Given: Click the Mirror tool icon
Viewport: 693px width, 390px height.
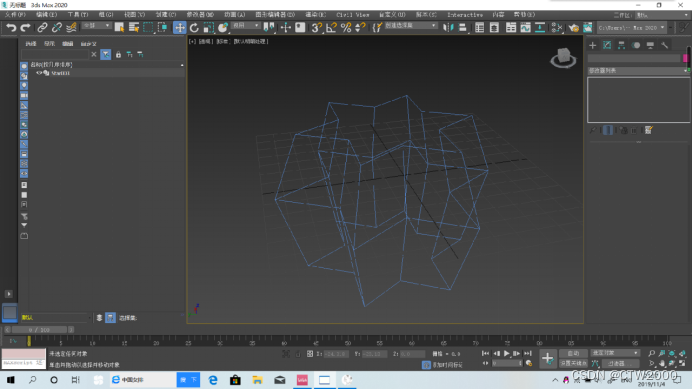Looking at the screenshot, I should (x=448, y=28).
